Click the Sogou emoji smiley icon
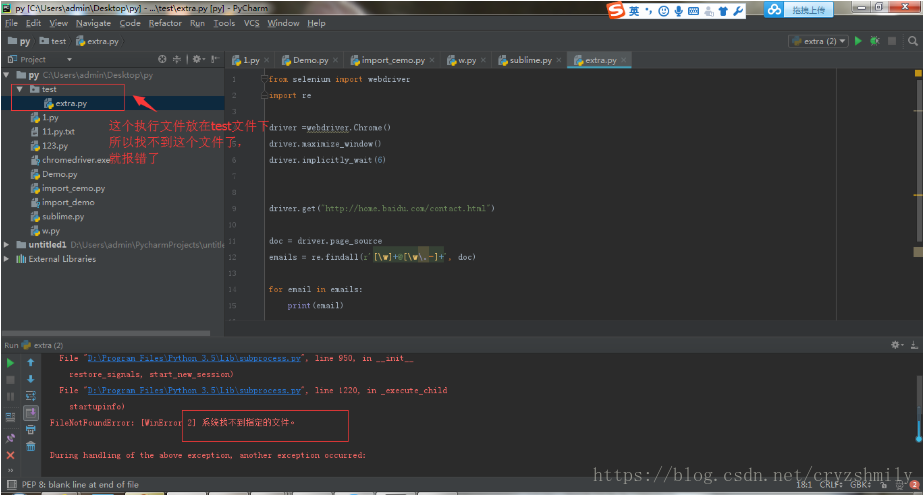 664,11
